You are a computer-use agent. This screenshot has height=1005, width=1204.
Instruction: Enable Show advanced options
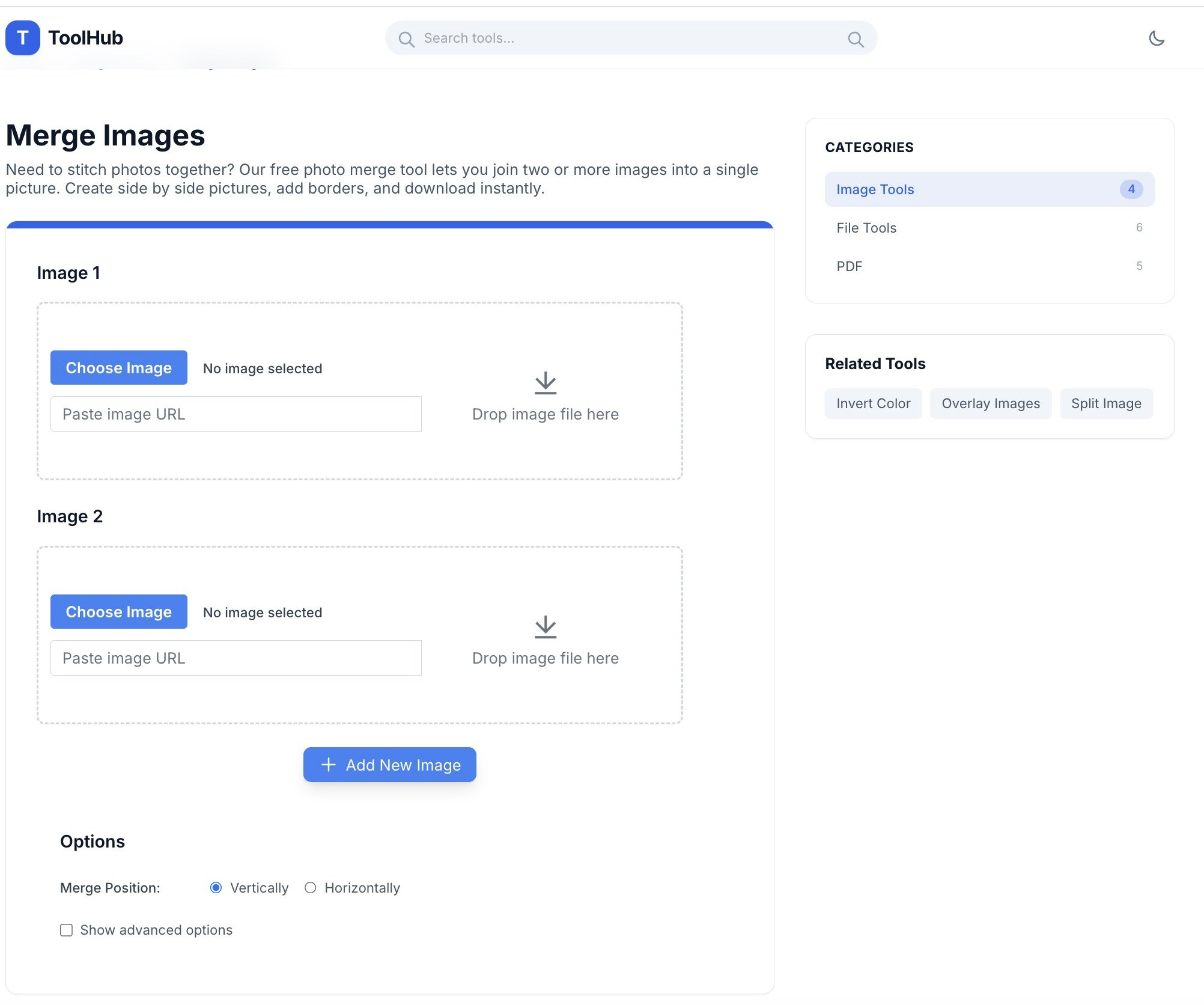66,930
